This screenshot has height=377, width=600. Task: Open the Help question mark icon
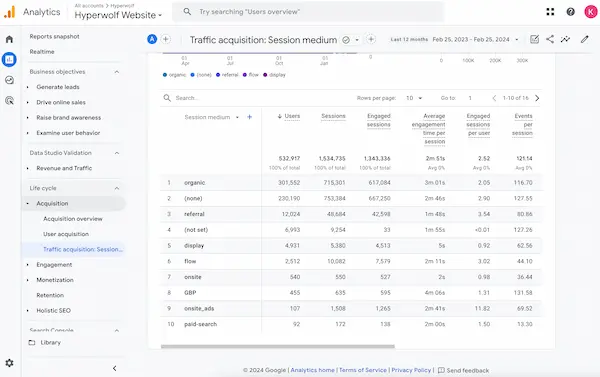[x=571, y=12]
